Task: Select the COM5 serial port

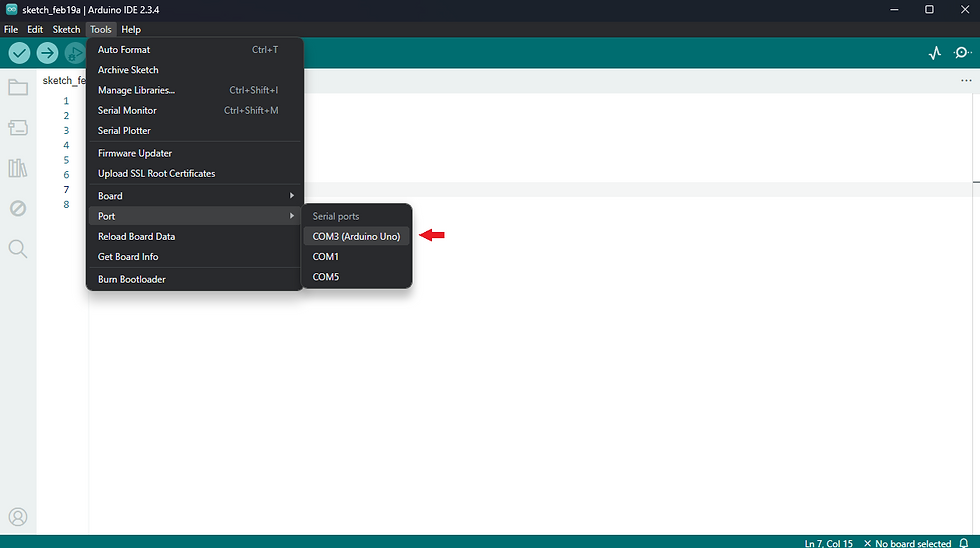Action: click(x=356, y=276)
